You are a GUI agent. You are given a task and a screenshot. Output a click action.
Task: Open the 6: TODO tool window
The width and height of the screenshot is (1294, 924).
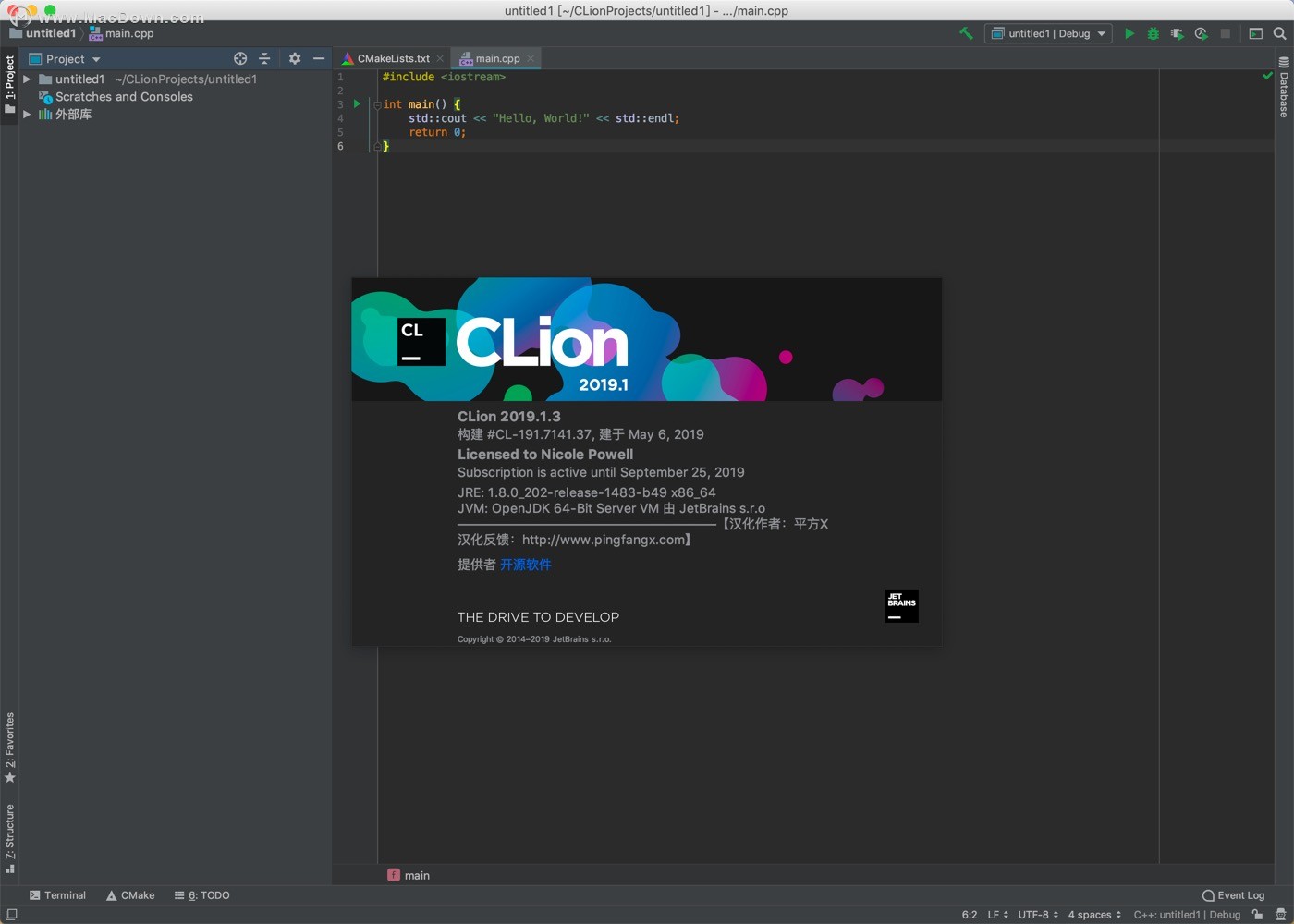202,895
